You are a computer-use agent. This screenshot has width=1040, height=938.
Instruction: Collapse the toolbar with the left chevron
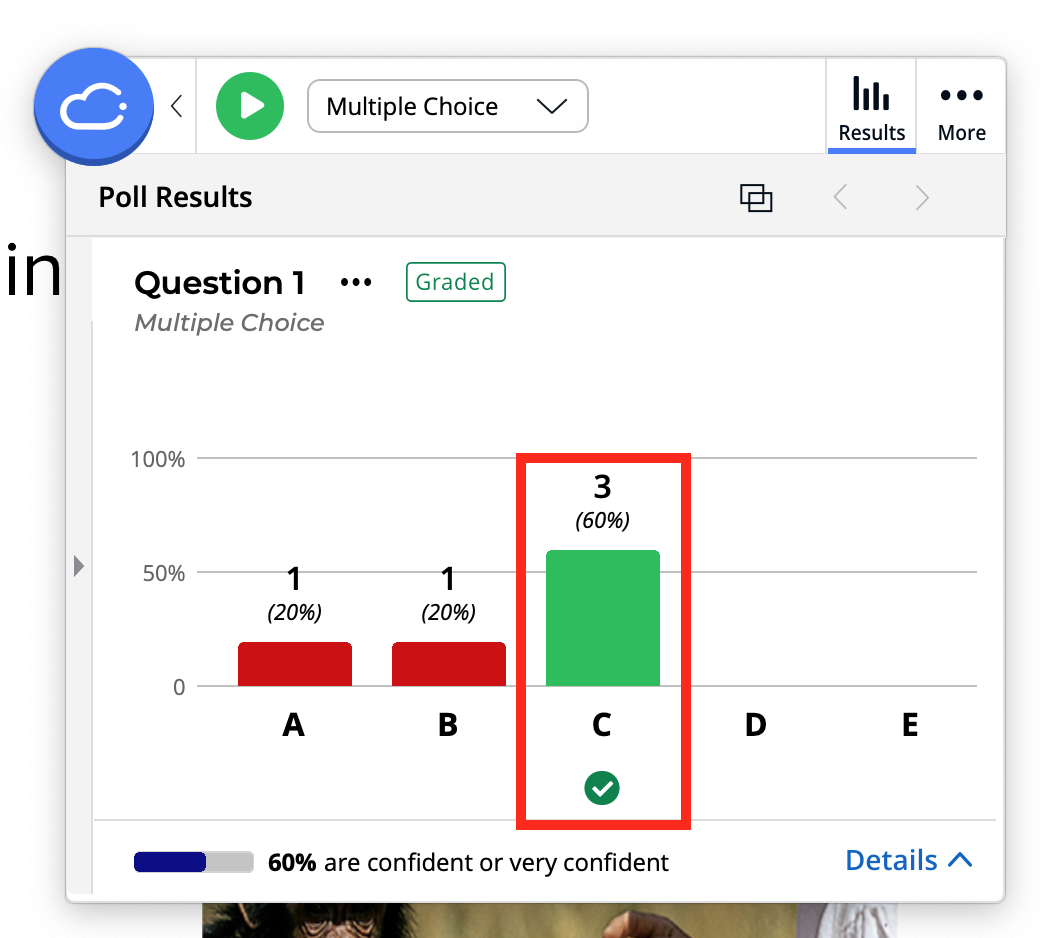pos(177,105)
